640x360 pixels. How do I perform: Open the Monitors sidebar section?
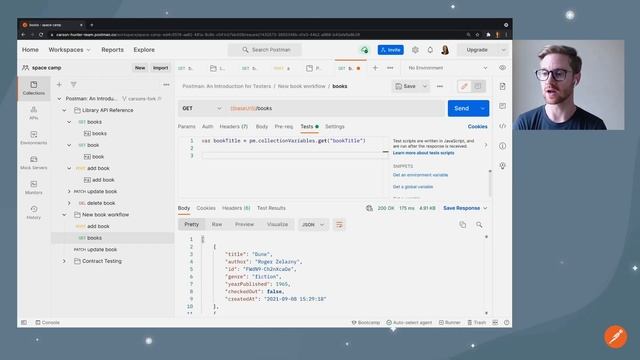click(x=33, y=187)
